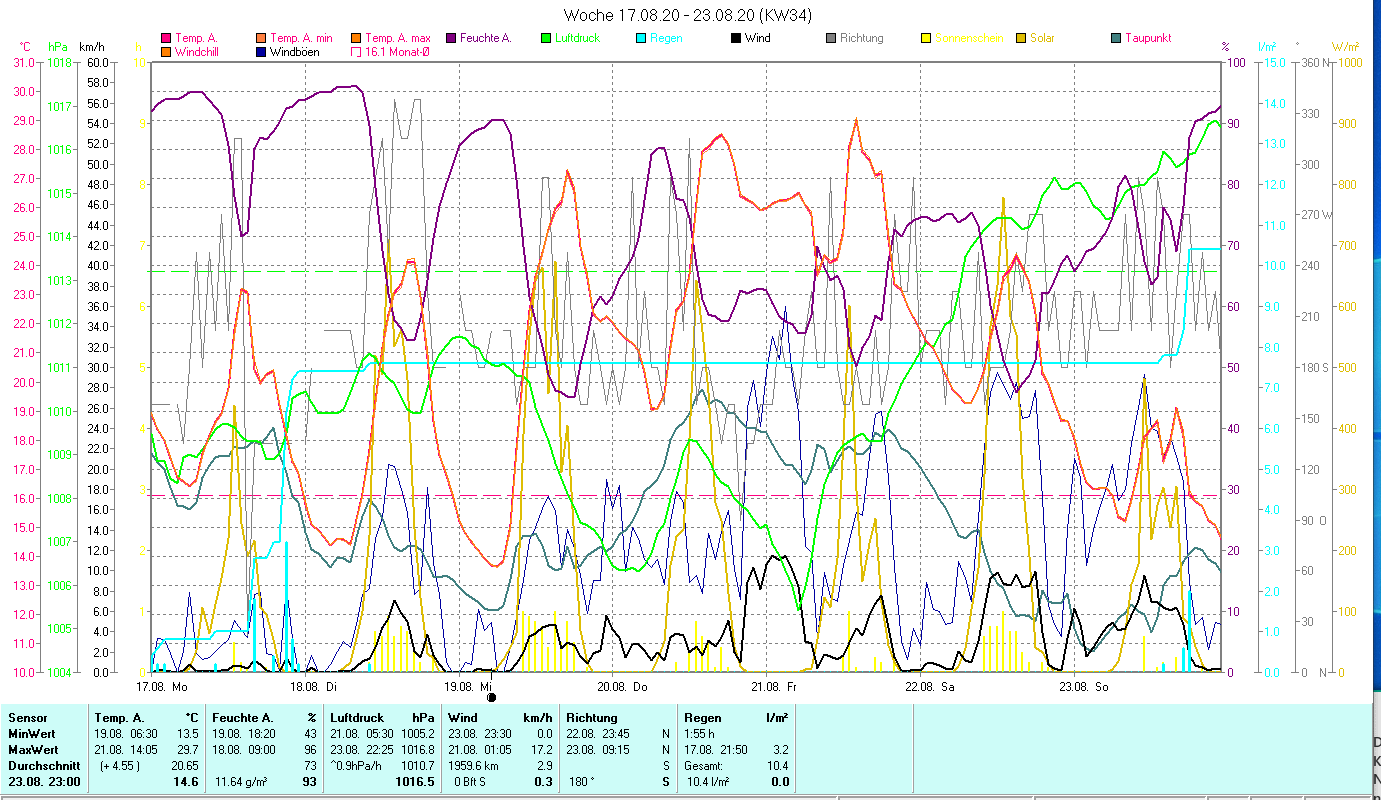Click the Temp. A. max legend swatch
This screenshot has width=1381, height=800.
point(356,38)
